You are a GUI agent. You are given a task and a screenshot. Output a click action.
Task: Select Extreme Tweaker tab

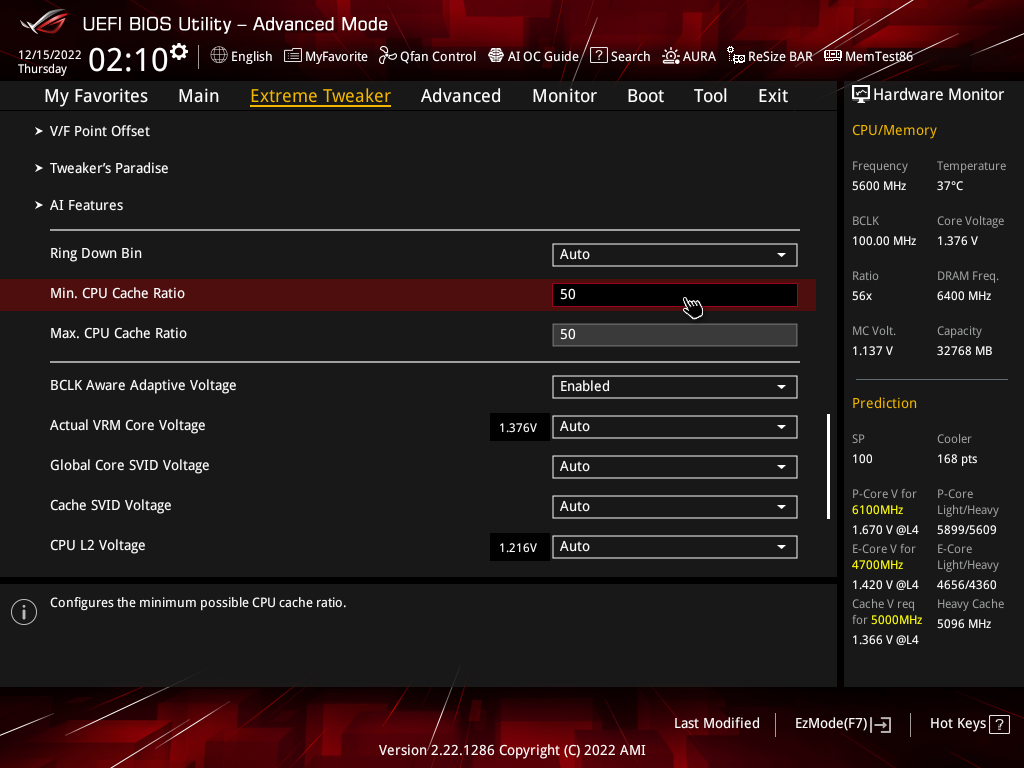[320, 96]
